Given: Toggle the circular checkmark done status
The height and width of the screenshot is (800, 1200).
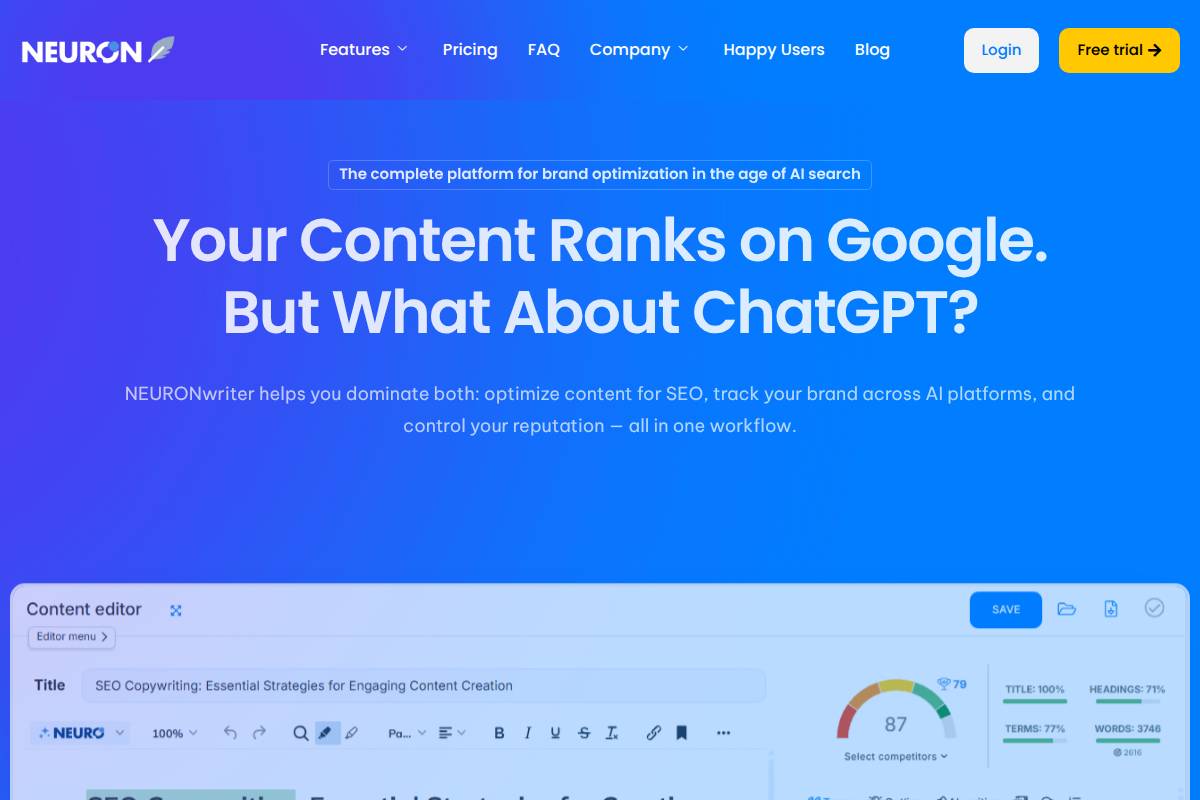Looking at the screenshot, I should pyautogui.click(x=1154, y=608).
